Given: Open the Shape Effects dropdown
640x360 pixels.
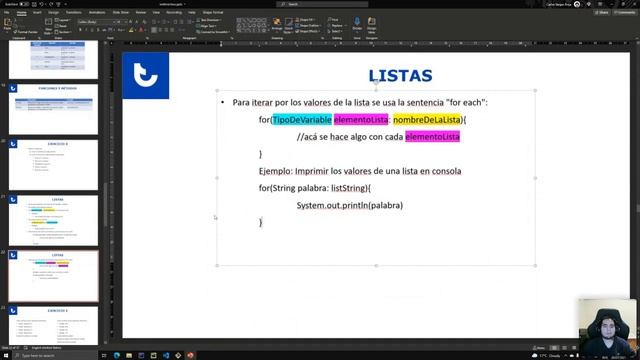Looking at the screenshot, I should (307, 31).
